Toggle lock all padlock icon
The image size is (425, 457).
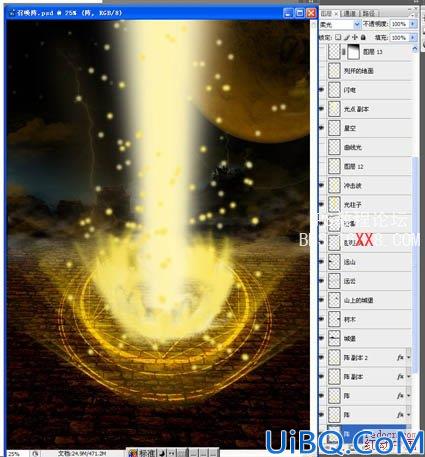click(x=363, y=37)
